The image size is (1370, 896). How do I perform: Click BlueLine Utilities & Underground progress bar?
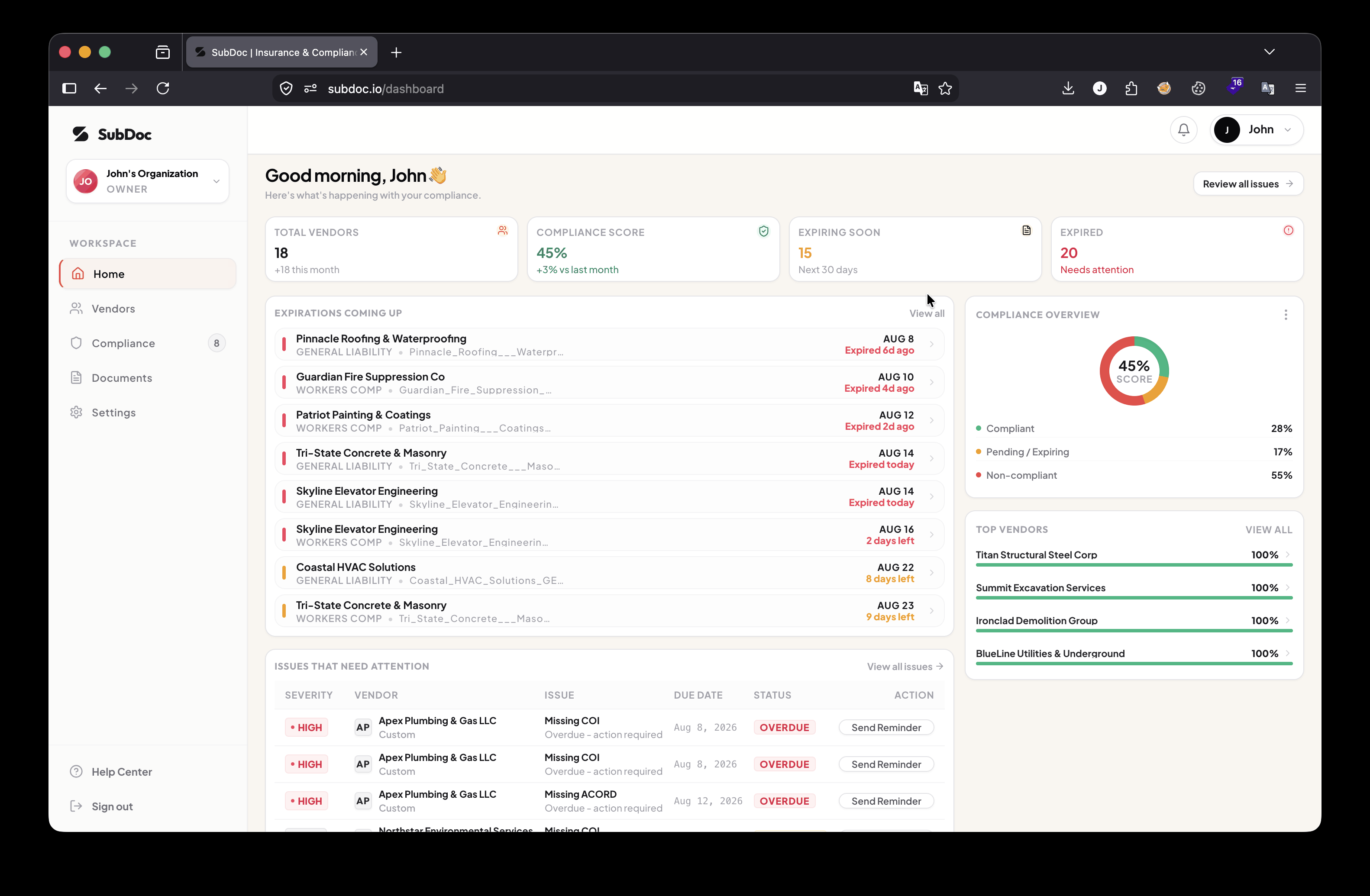1134,664
